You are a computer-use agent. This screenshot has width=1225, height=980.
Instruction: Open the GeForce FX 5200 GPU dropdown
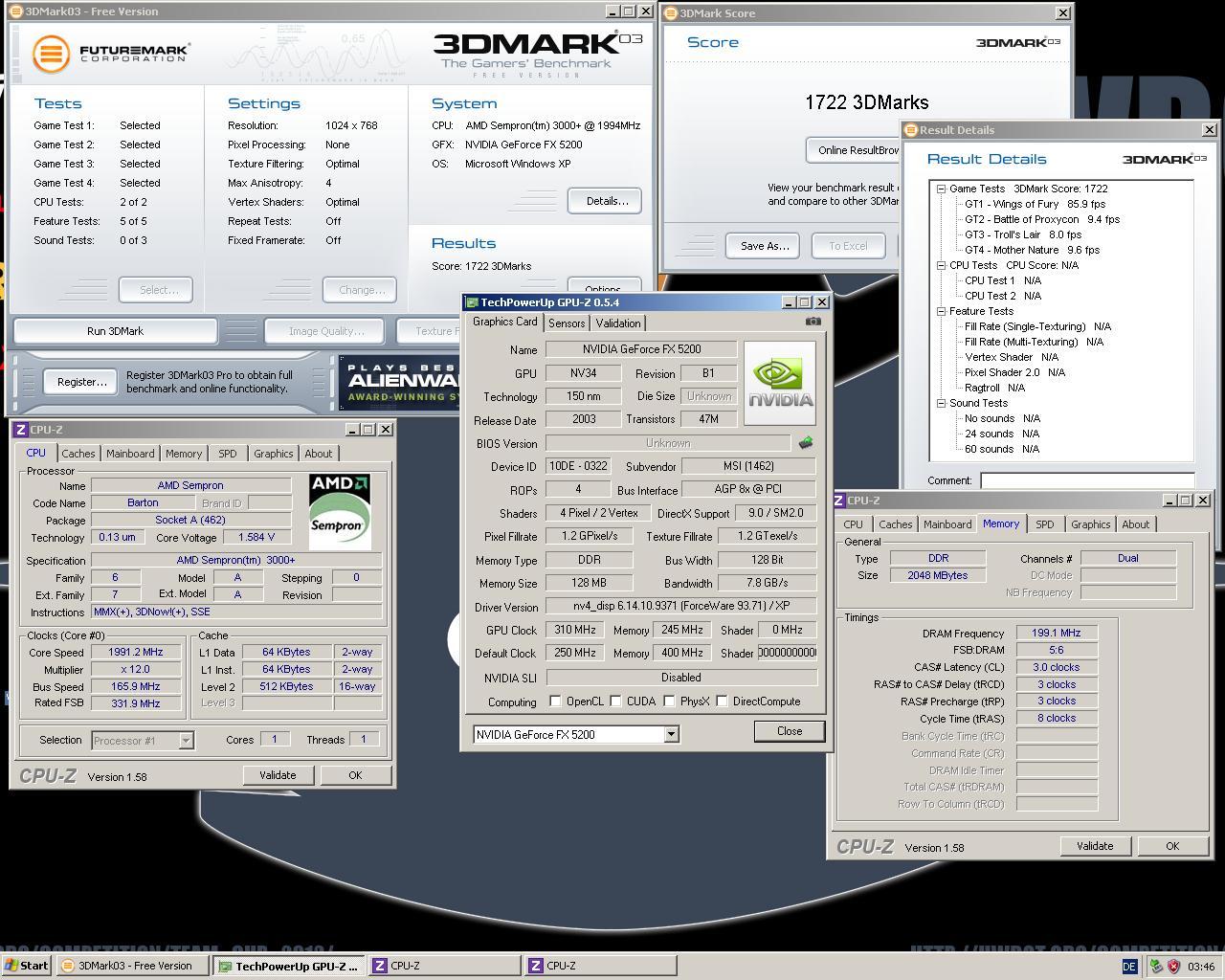point(671,735)
